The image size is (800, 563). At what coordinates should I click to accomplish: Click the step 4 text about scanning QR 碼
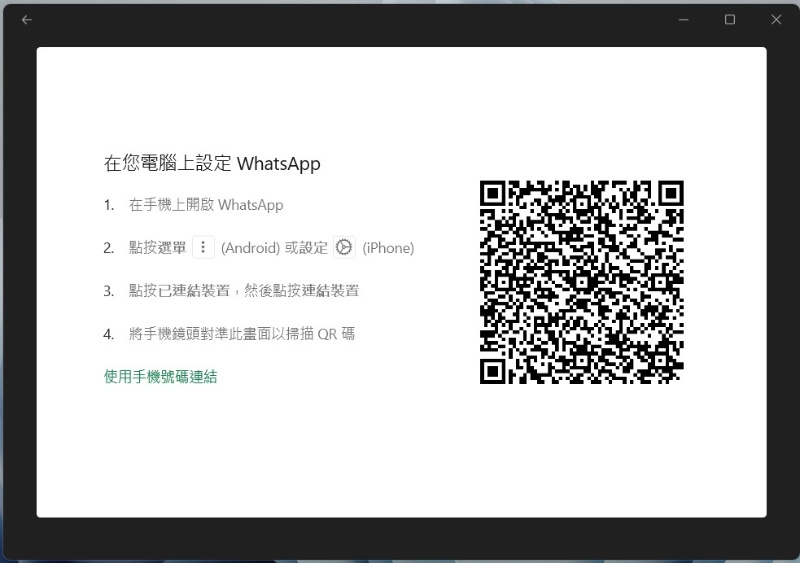(x=241, y=334)
